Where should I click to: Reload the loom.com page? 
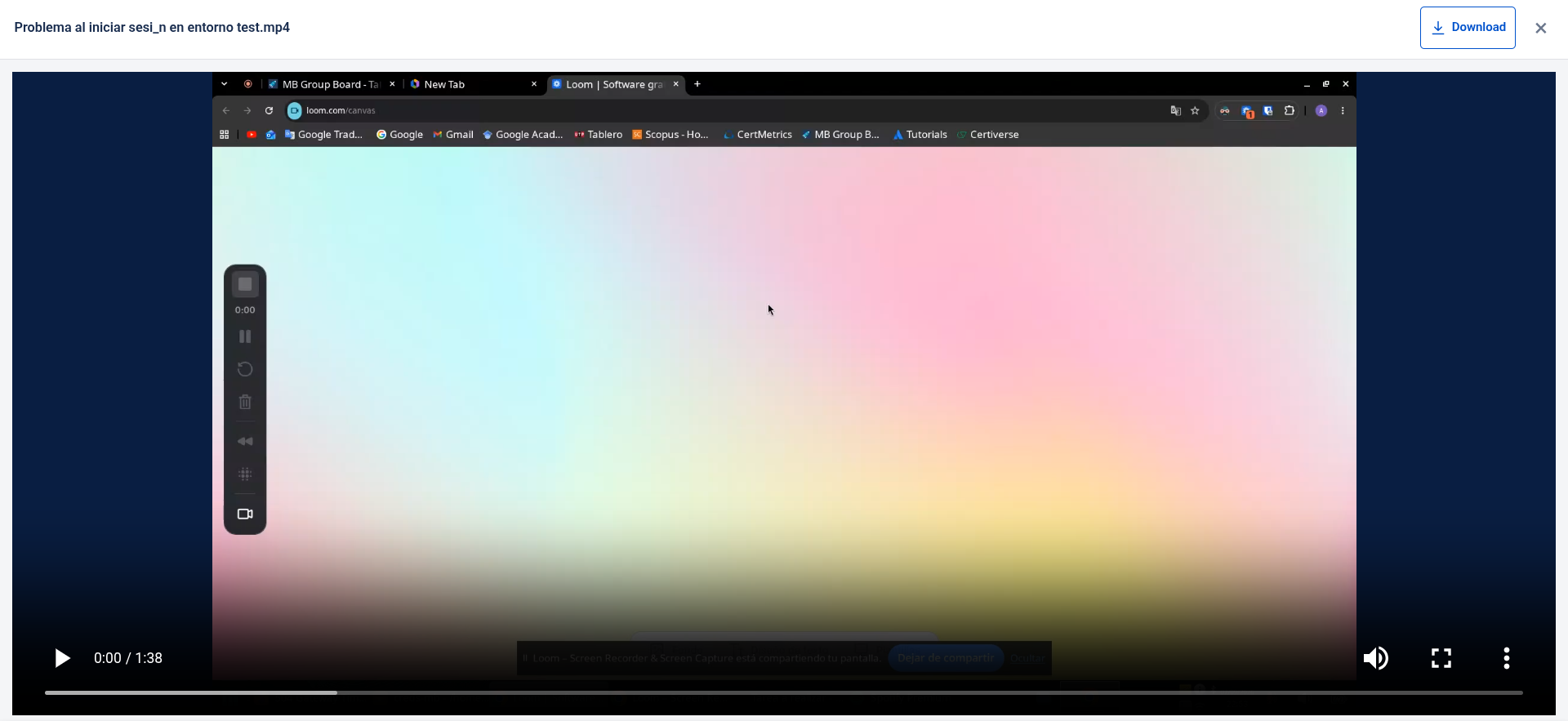pyautogui.click(x=269, y=110)
